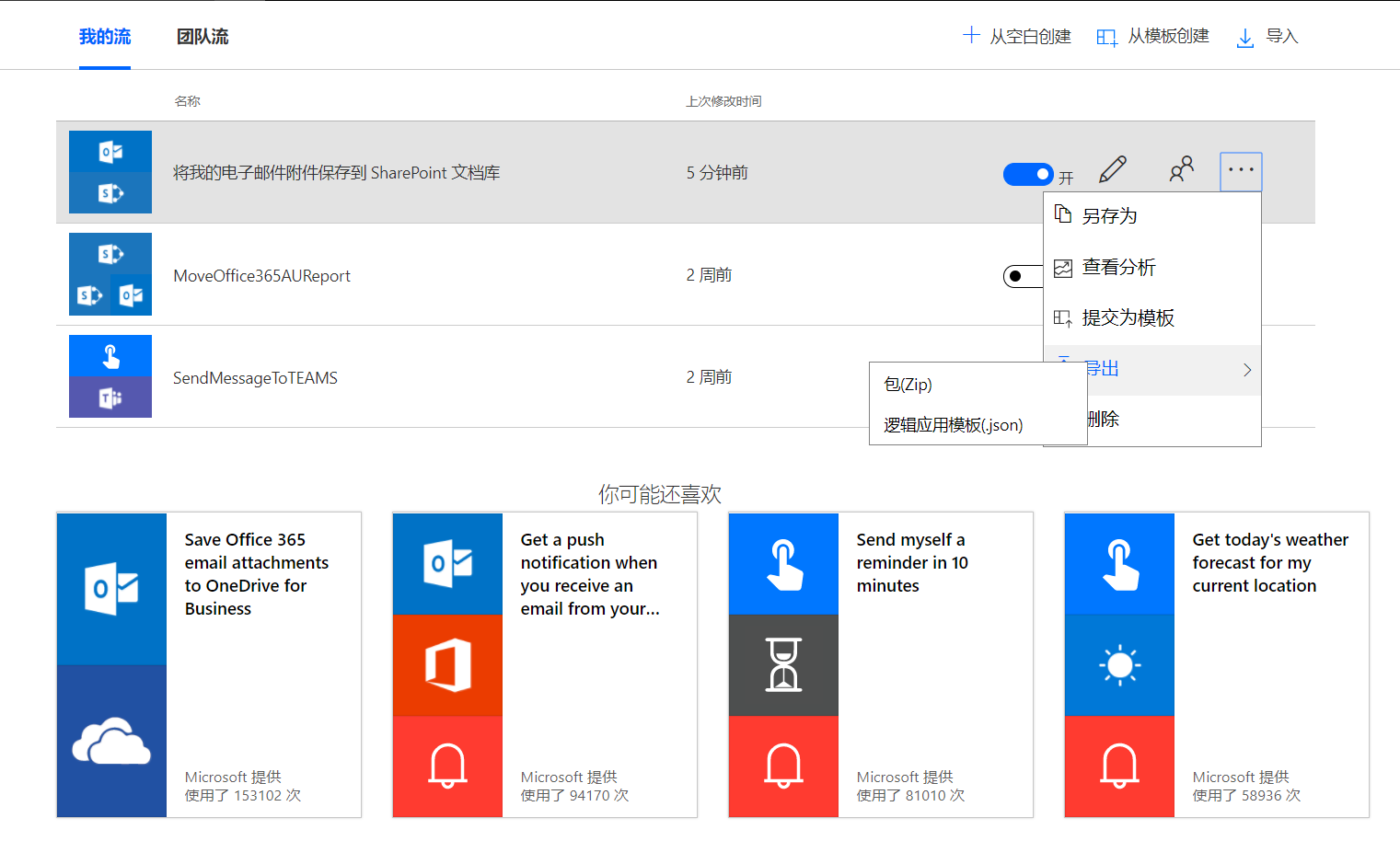Turn off the first flow's 开 toggle
Viewport: 1400px width, 864px height.
[x=1028, y=174]
